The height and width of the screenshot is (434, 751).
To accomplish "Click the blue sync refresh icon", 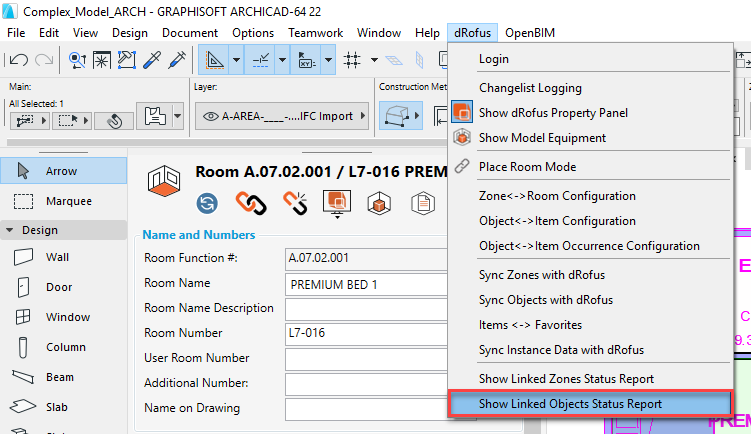I will [209, 204].
